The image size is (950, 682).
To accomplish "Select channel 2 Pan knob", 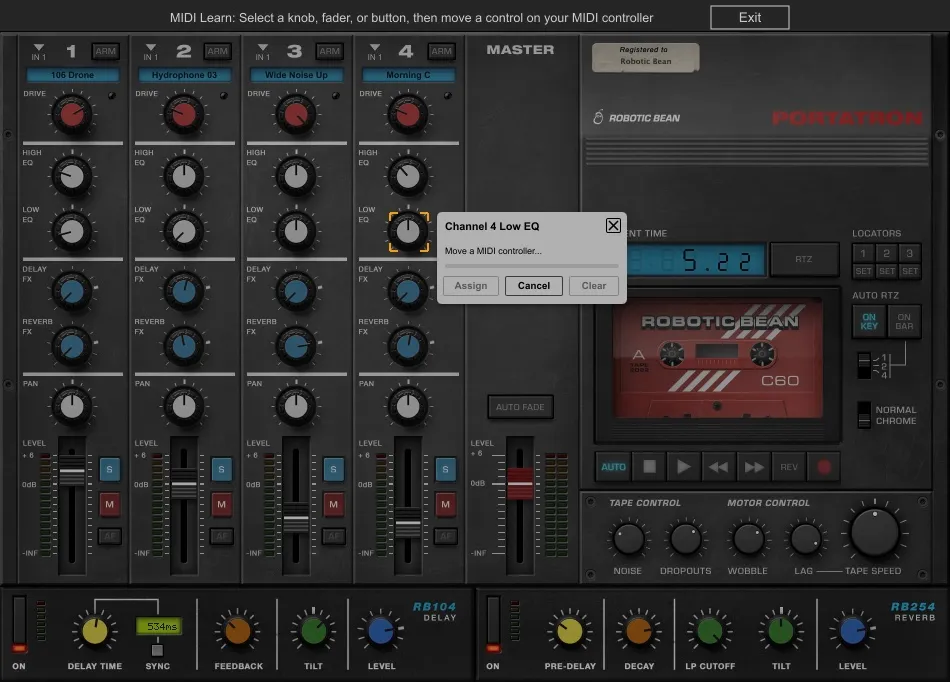I will click(184, 406).
